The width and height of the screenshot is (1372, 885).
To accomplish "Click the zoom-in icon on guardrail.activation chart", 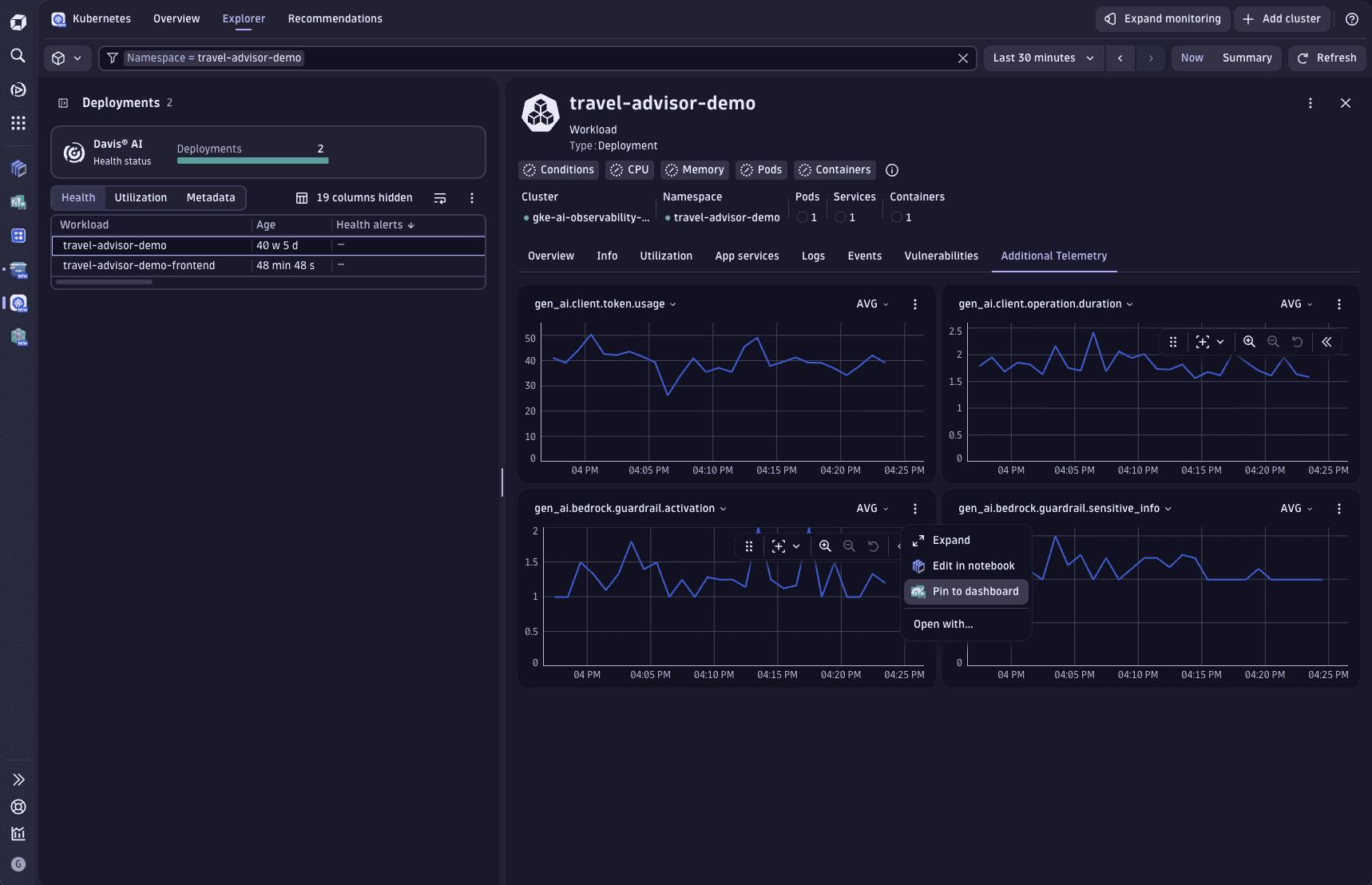I will (825, 546).
